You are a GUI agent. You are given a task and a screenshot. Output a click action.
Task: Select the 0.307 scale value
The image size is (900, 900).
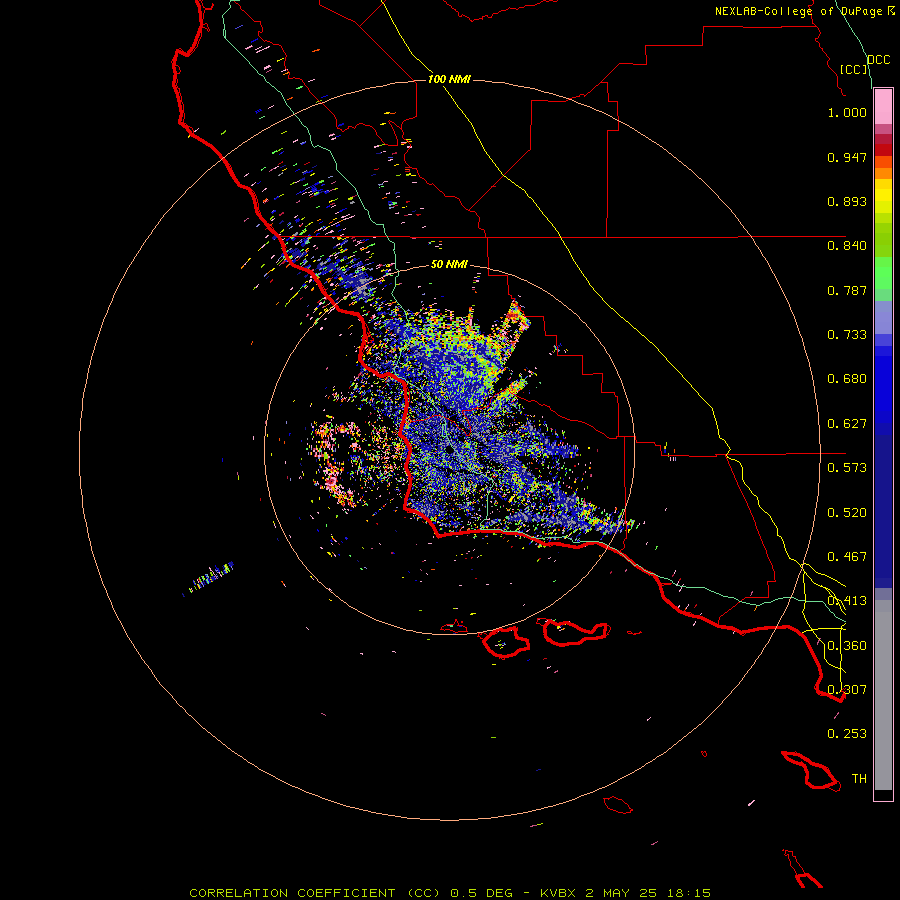click(847, 690)
